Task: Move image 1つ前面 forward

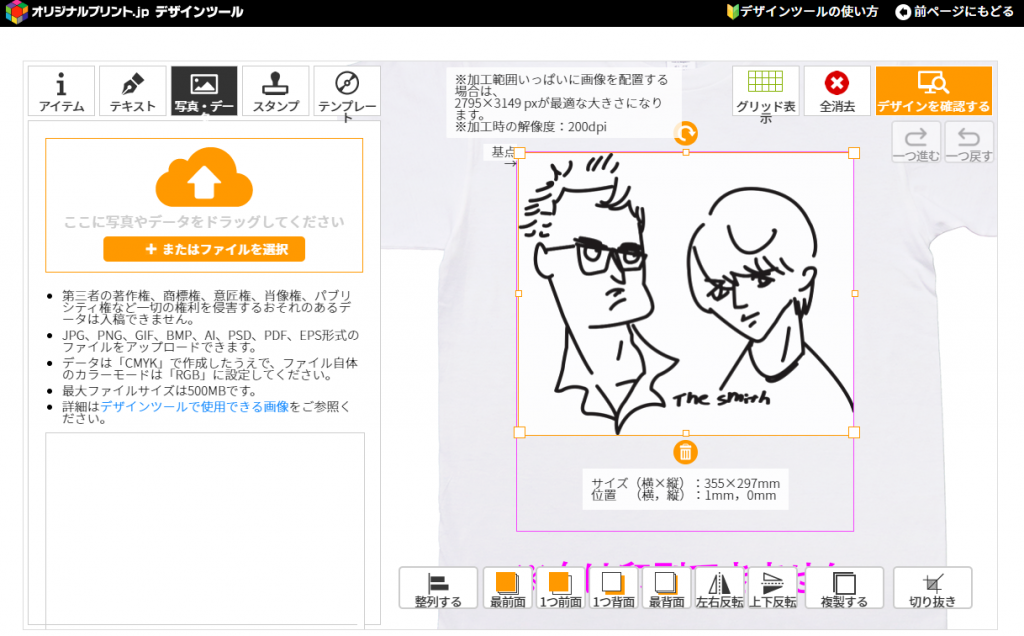Action: tap(560, 588)
